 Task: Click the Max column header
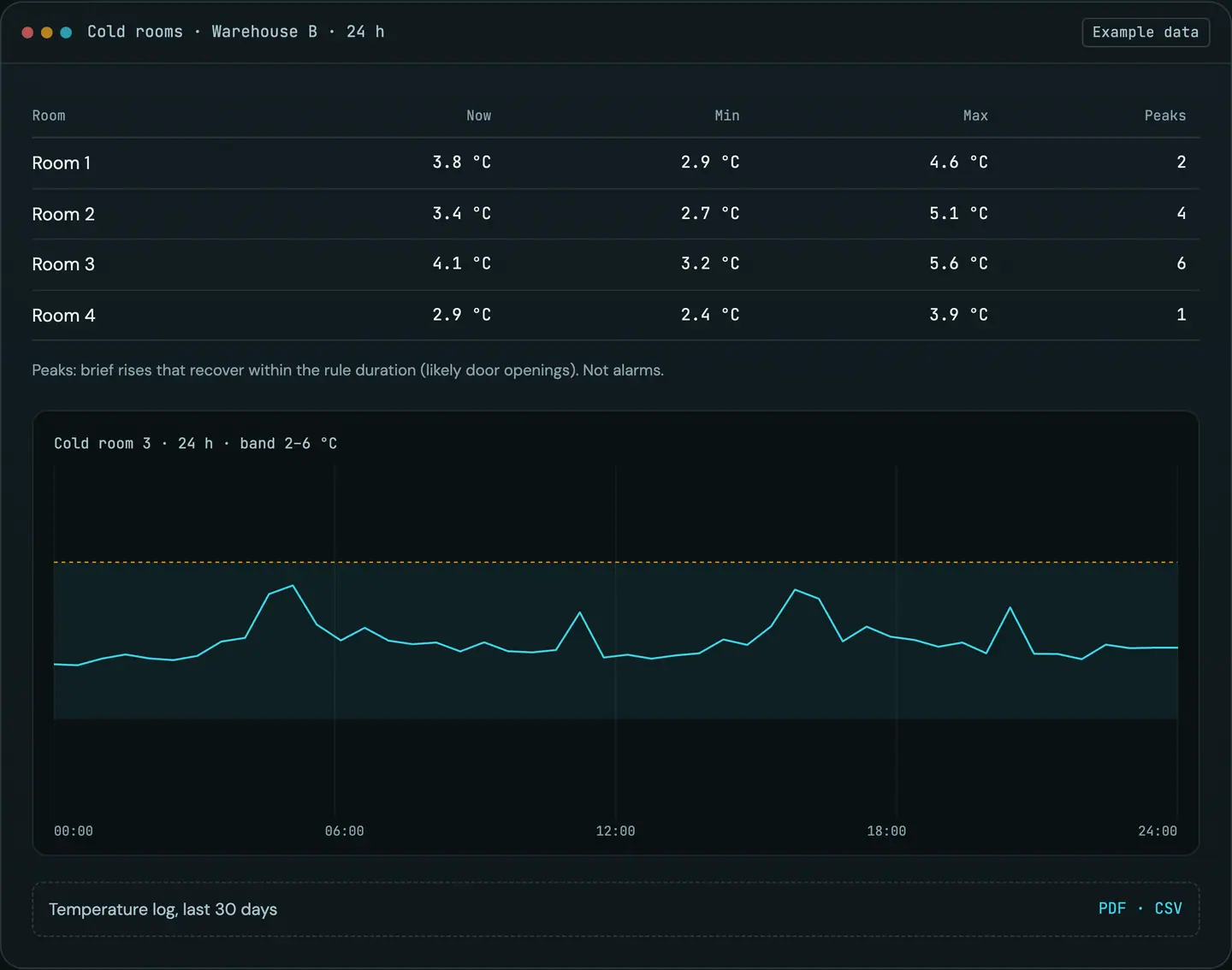[x=975, y=115]
